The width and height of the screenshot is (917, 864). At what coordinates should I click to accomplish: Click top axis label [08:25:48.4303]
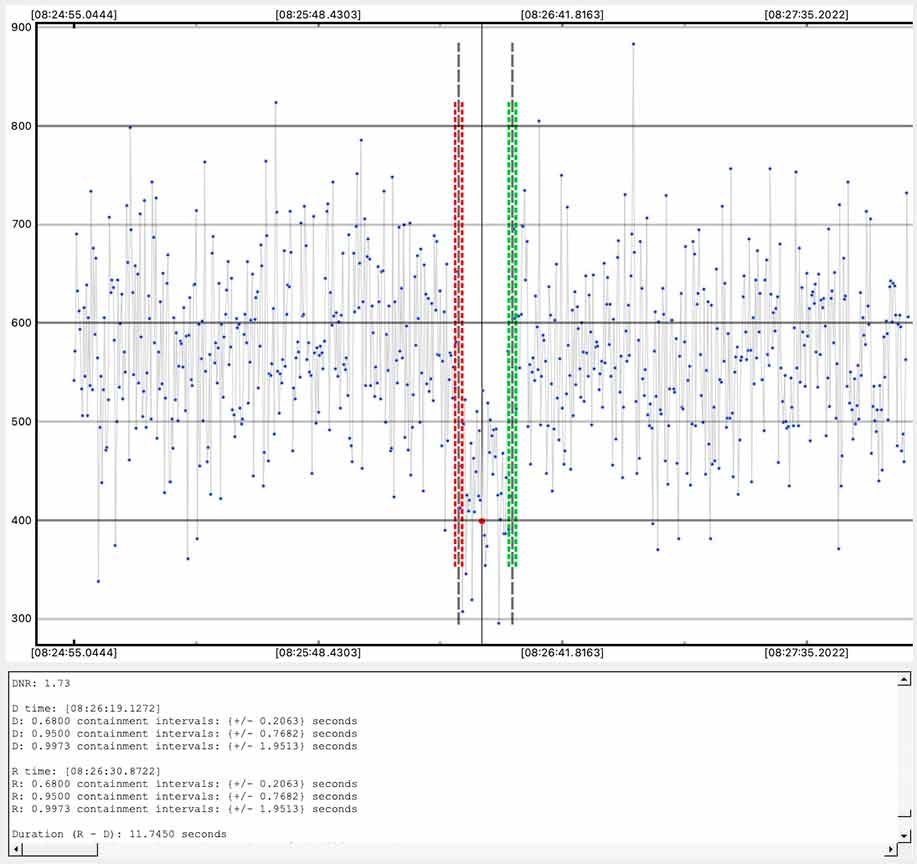tap(318, 15)
